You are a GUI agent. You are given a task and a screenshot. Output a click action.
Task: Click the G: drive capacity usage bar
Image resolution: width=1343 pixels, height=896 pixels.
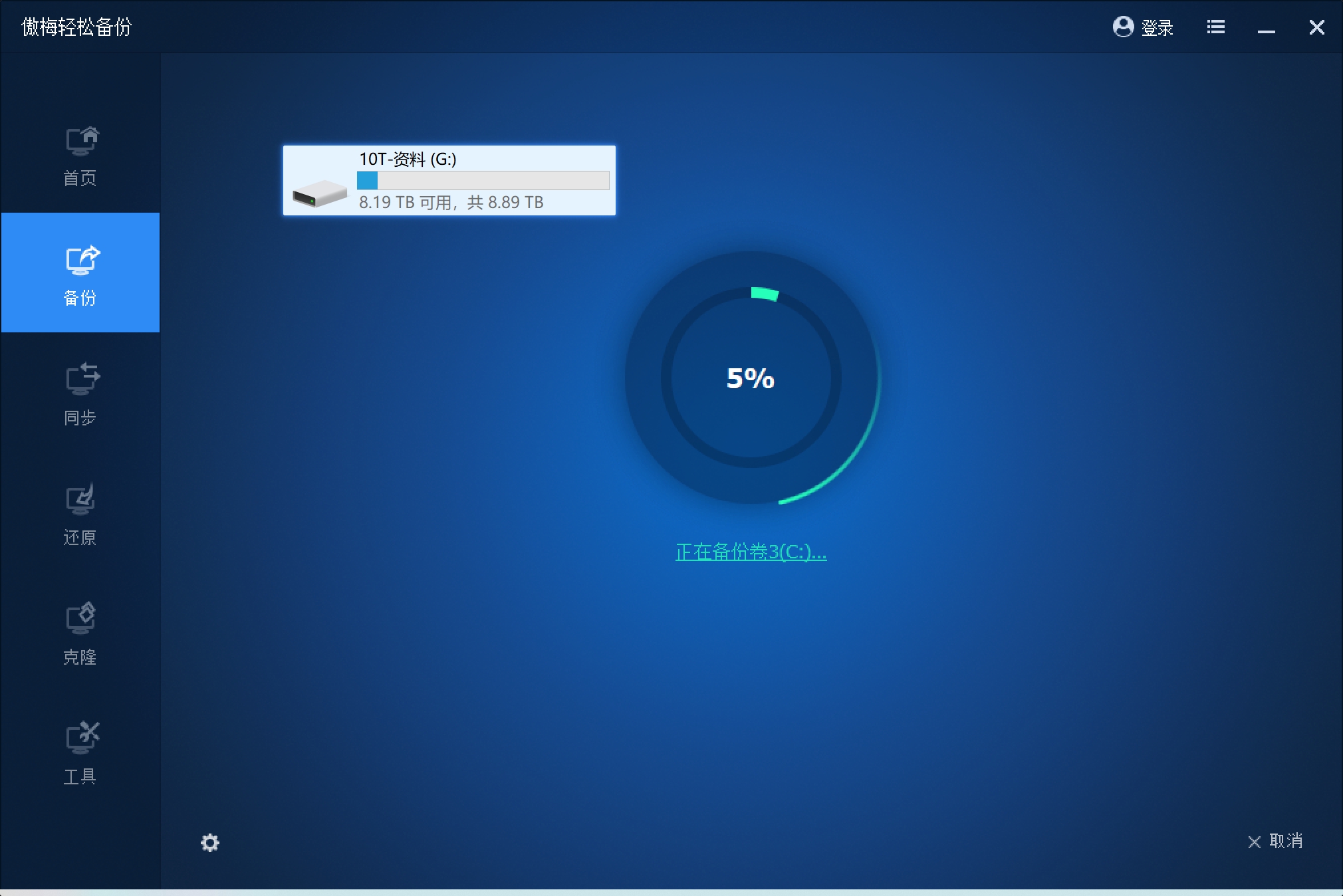click(483, 180)
